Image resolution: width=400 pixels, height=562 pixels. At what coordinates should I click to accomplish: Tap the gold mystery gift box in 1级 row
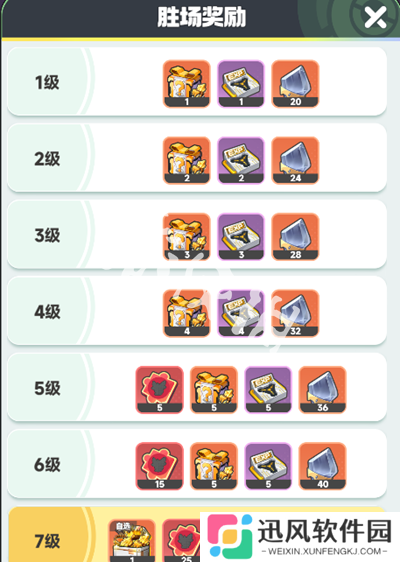pyautogui.click(x=187, y=84)
